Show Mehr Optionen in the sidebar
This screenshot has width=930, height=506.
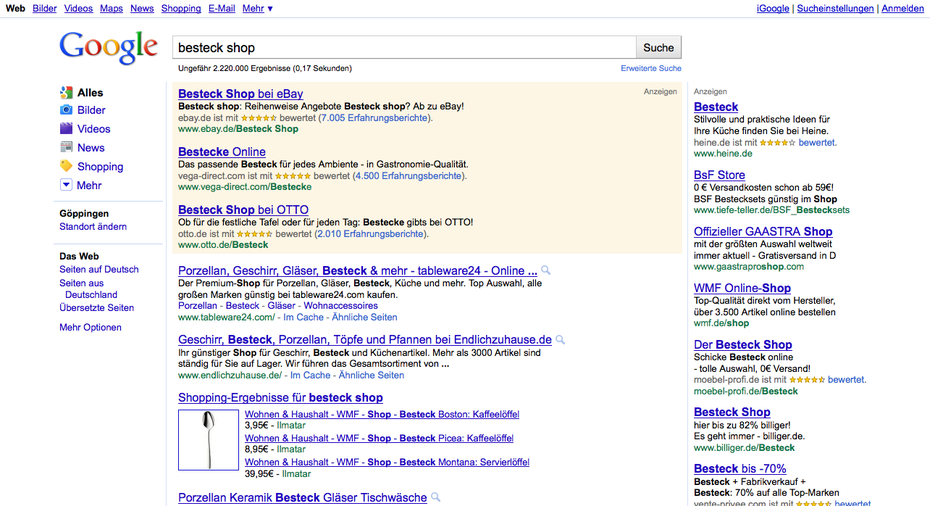tap(90, 327)
